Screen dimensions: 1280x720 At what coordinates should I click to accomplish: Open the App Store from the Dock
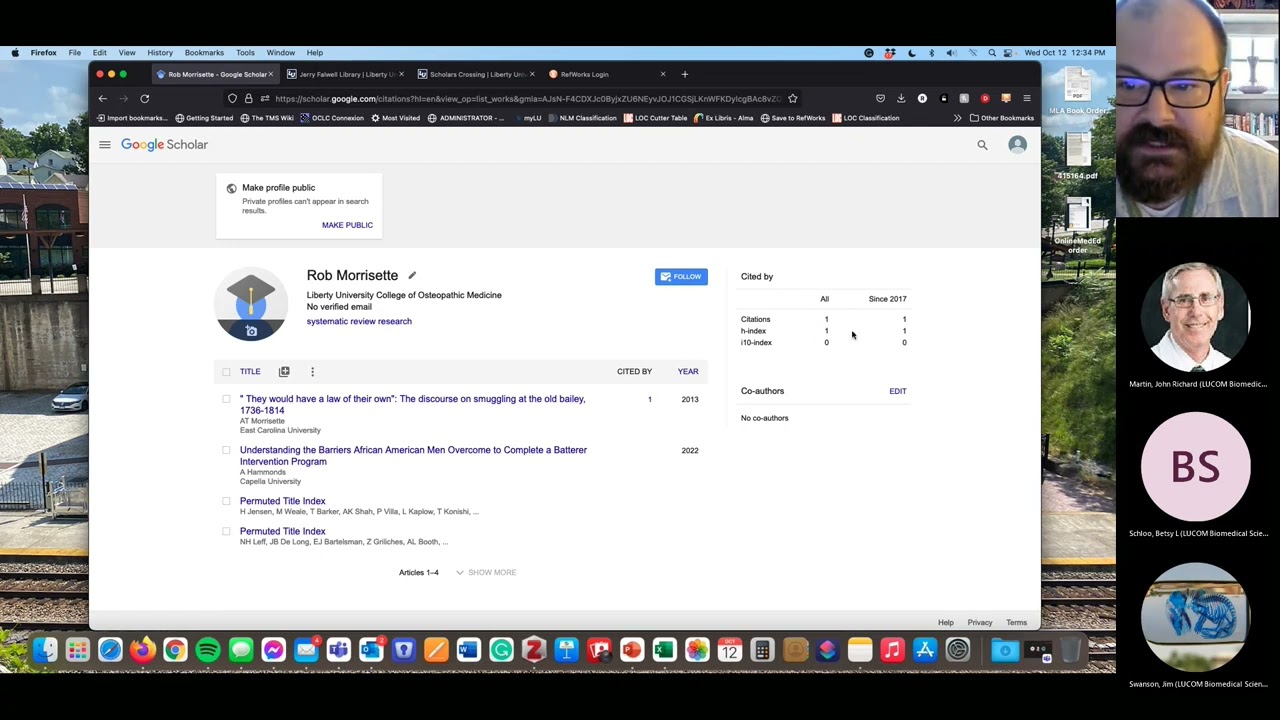tap(925, 651)
